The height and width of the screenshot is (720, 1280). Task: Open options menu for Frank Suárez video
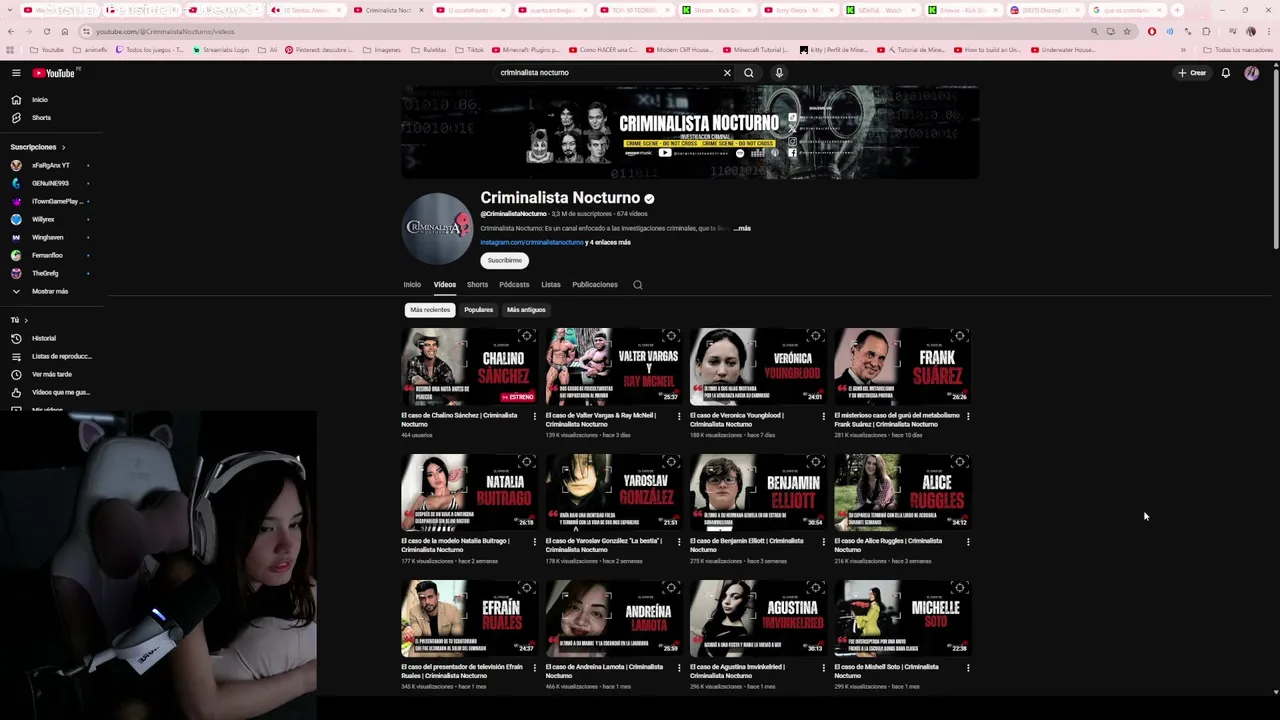[967, 416]
